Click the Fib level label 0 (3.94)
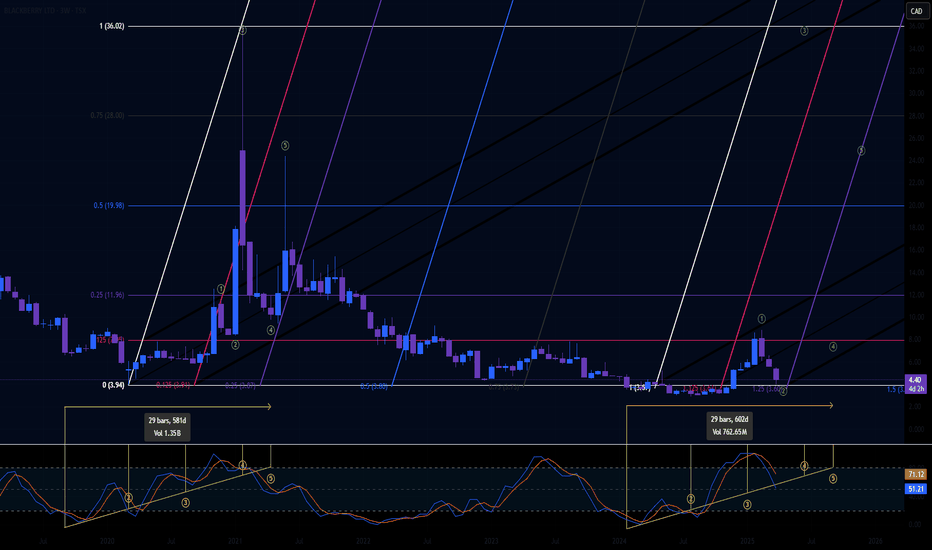 (x=113, y=385)
